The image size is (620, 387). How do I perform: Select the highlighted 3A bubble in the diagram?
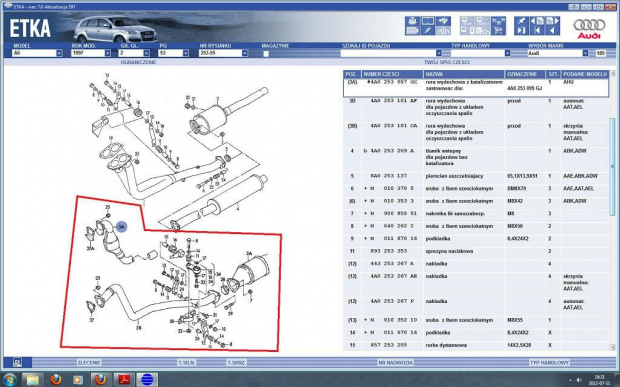click(121, 227)
